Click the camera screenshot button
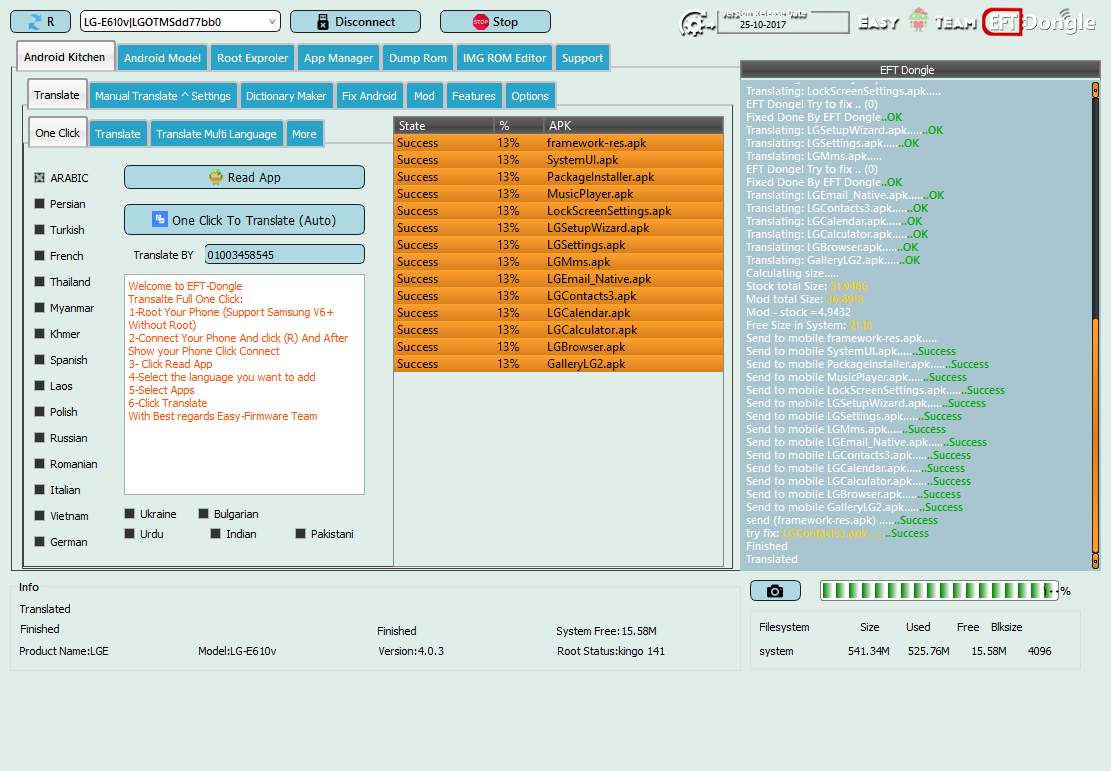This screenshot has width=1111, height=771. [x=775, y=591]
